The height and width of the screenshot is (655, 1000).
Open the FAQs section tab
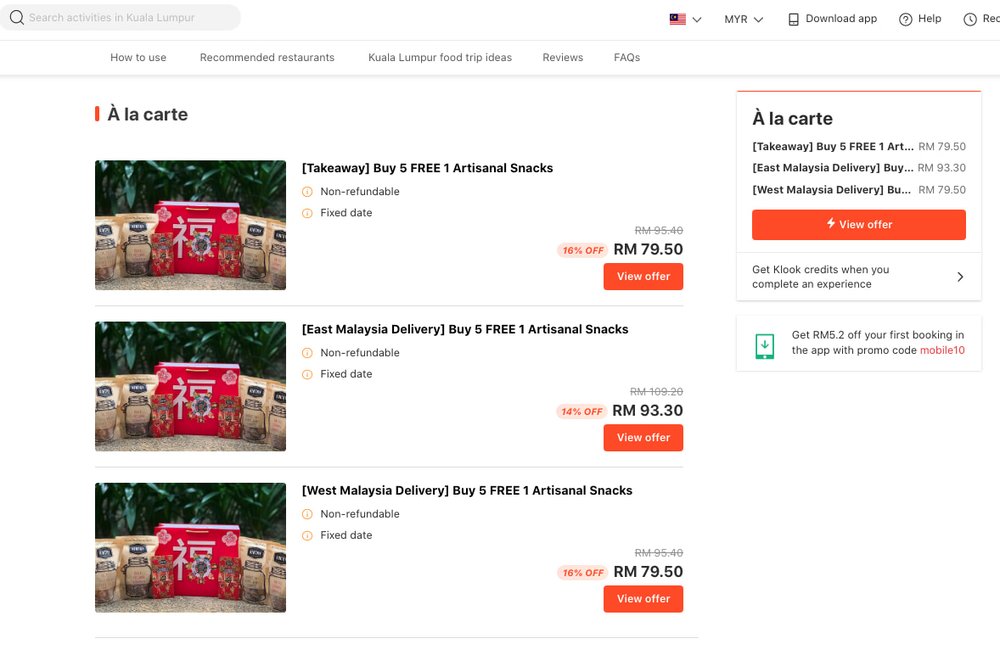(x=627, y=57)
